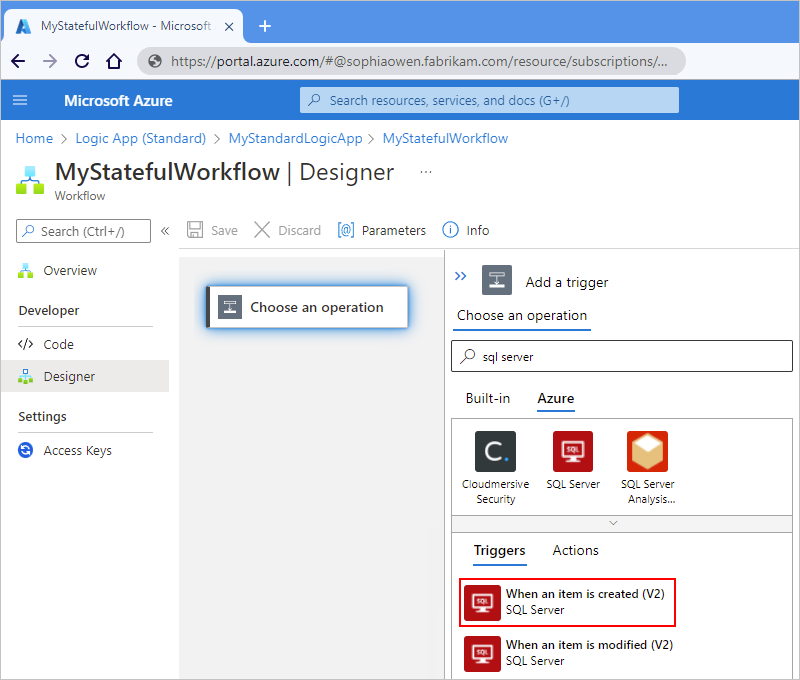Click the Add a trigger pane icon

(497, 280)
